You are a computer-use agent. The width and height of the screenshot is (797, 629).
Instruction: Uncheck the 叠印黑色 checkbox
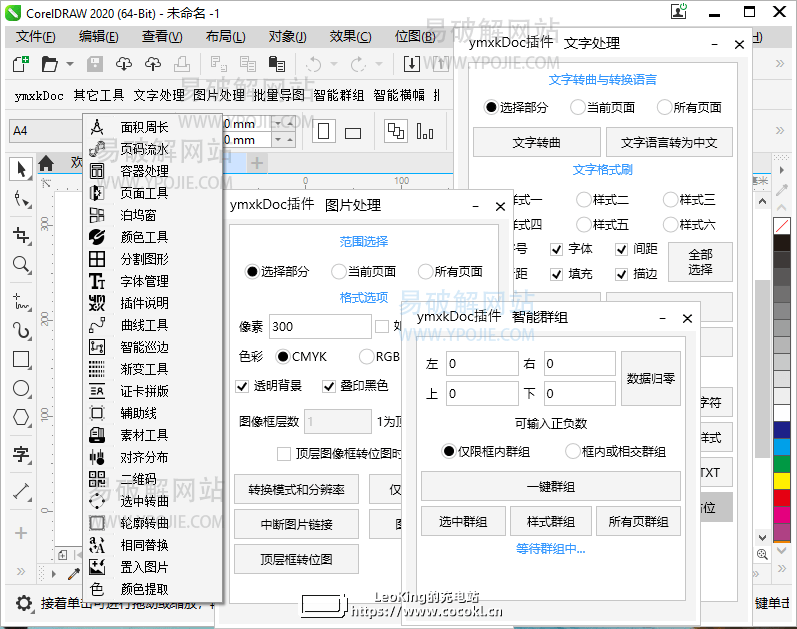329,386
